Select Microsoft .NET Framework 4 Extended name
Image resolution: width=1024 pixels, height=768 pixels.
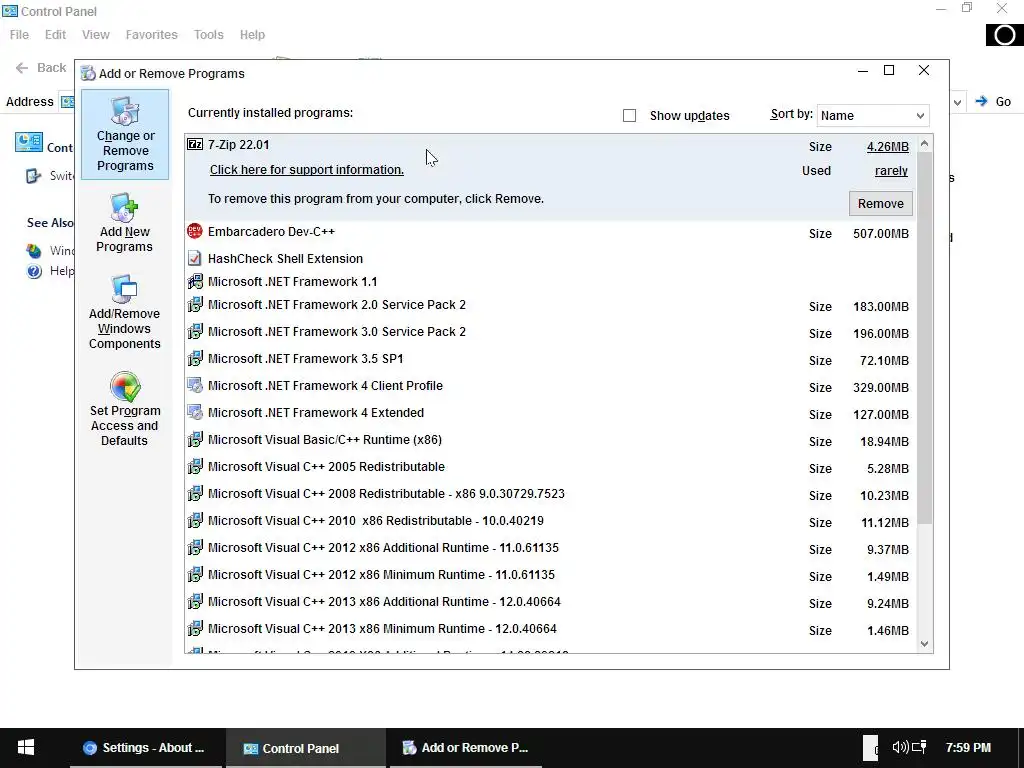click(316, 413)
